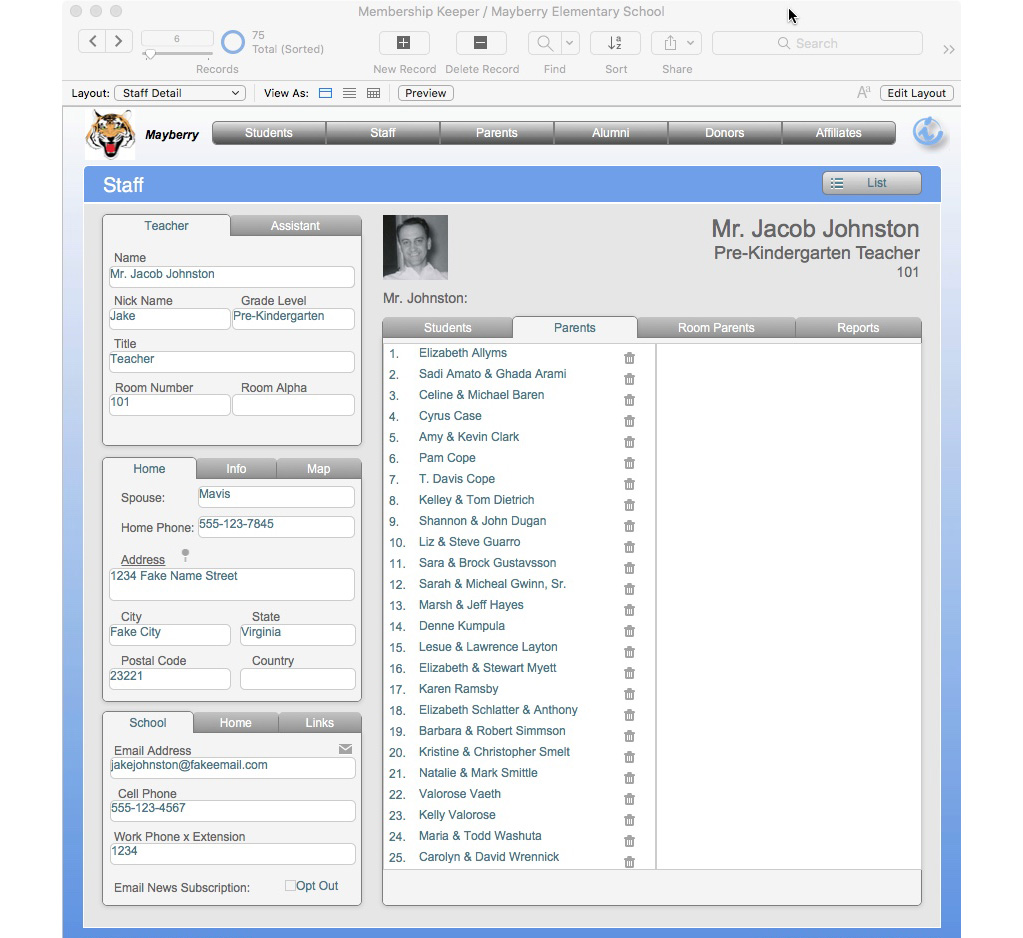Click the text formatting Aa icon
Image resolution: width=1023 pixels, height=938 pixels.
863,93
